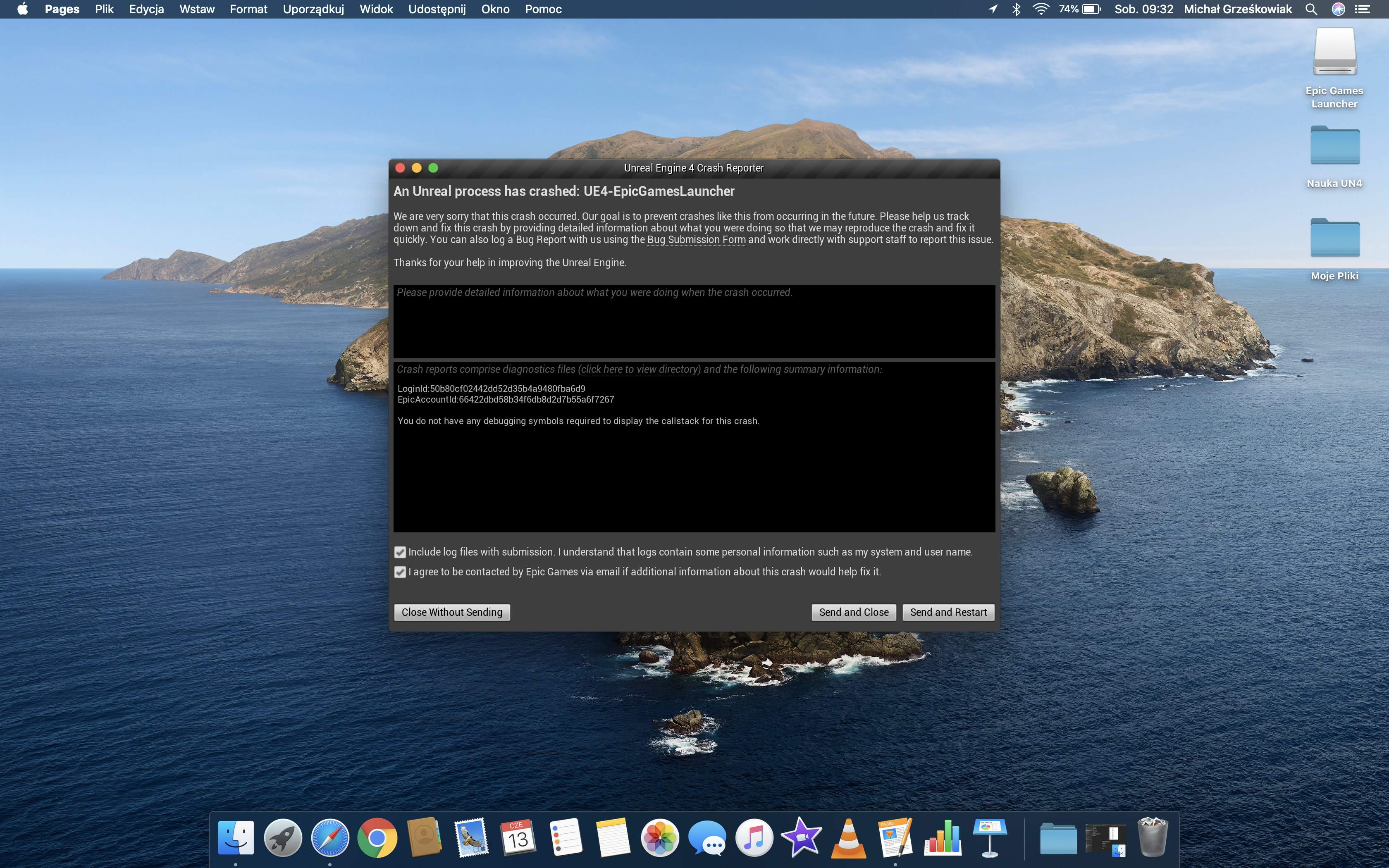This screenshot has width=1389, height=868.
Task: Open the Nauka UN4 desktop folder
Action: [x=1334, y=146]
